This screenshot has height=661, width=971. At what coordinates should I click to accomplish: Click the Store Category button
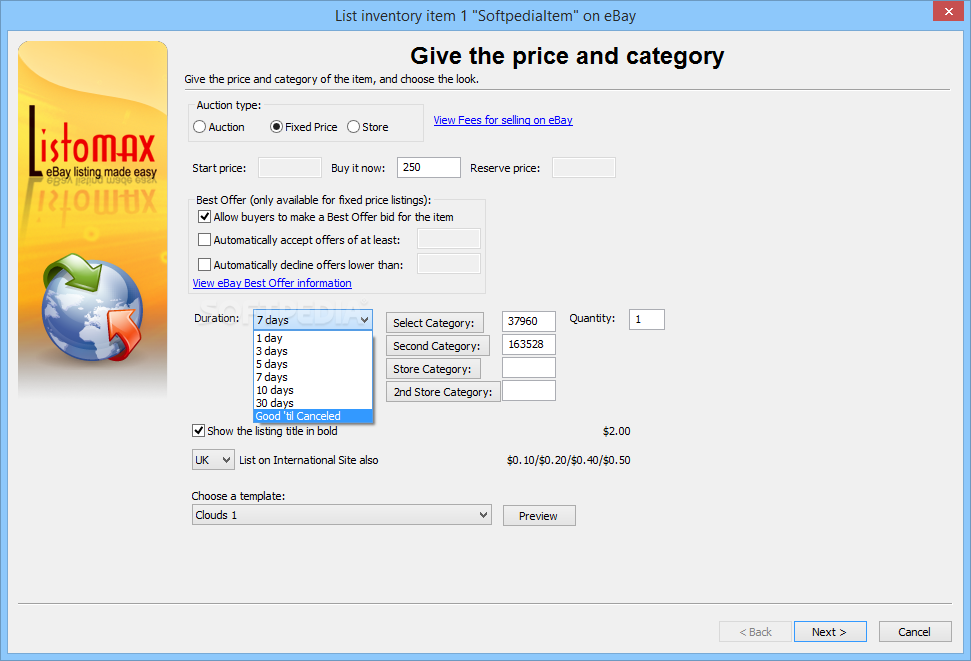(x=433, y=369)
